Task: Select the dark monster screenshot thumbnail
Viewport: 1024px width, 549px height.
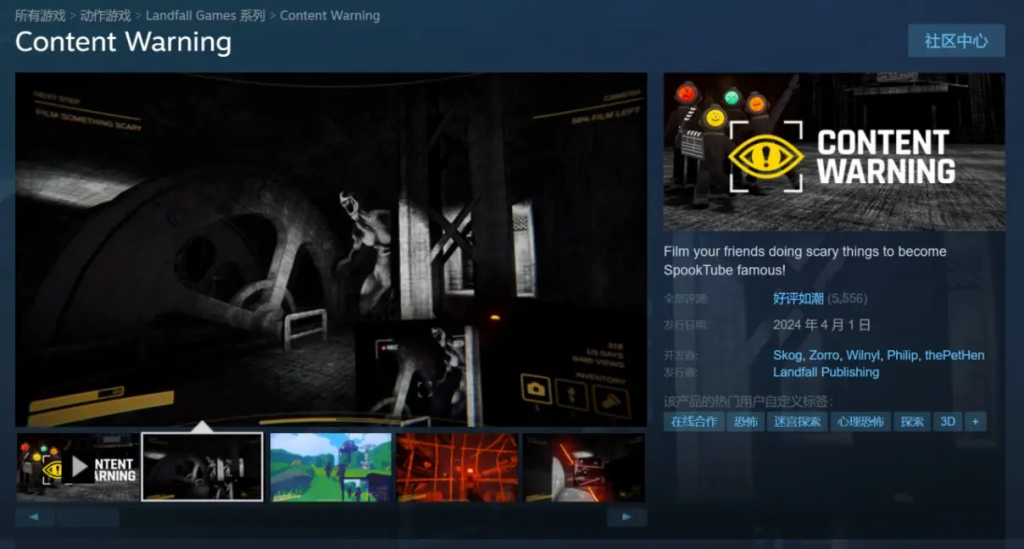Action: coord(202,467)
